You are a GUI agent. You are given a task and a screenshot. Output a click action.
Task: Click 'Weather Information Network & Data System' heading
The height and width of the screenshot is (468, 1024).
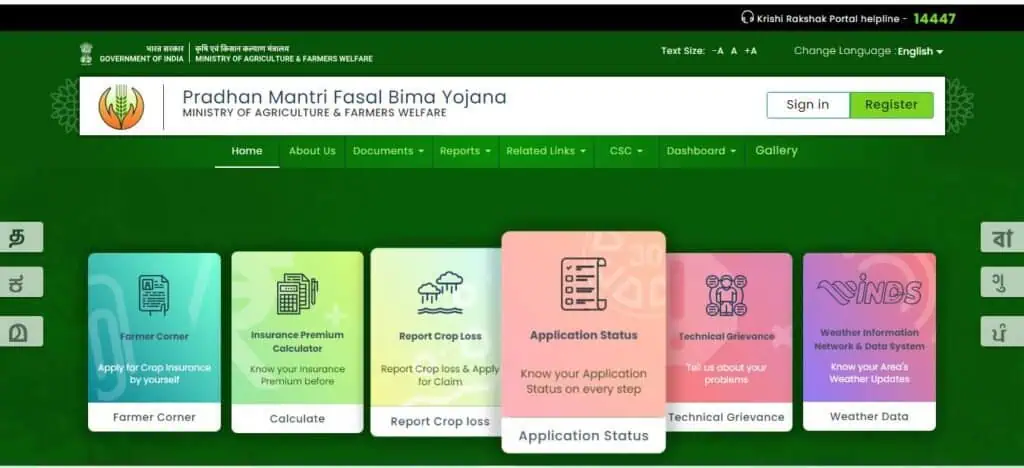pos(869,339)
